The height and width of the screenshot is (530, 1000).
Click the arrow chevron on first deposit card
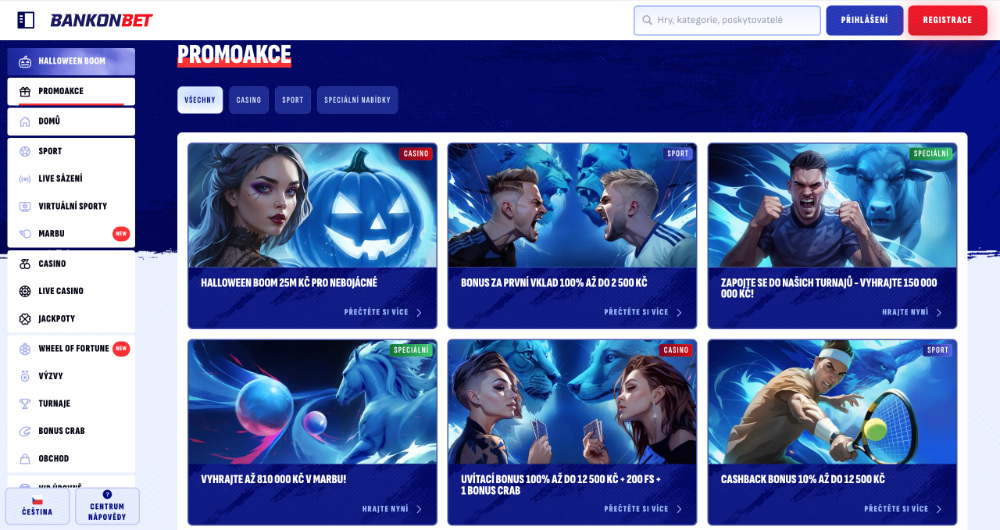(679, 313)
